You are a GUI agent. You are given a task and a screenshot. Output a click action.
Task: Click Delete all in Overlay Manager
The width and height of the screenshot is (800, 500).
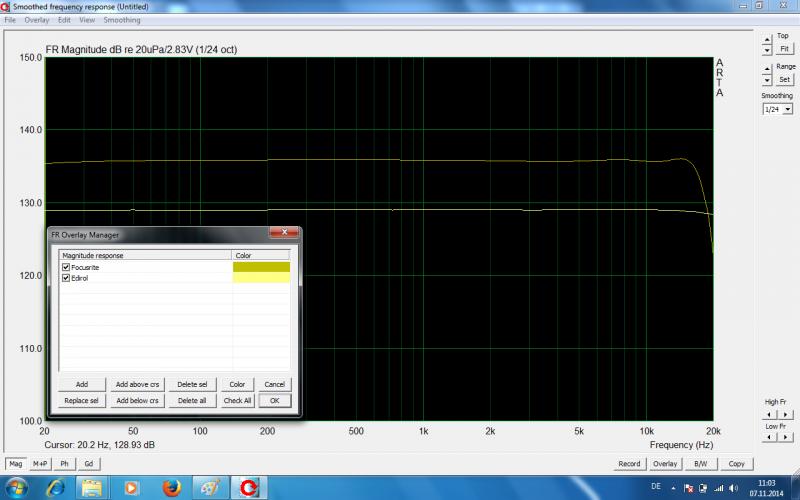click(x=191, y=400)
